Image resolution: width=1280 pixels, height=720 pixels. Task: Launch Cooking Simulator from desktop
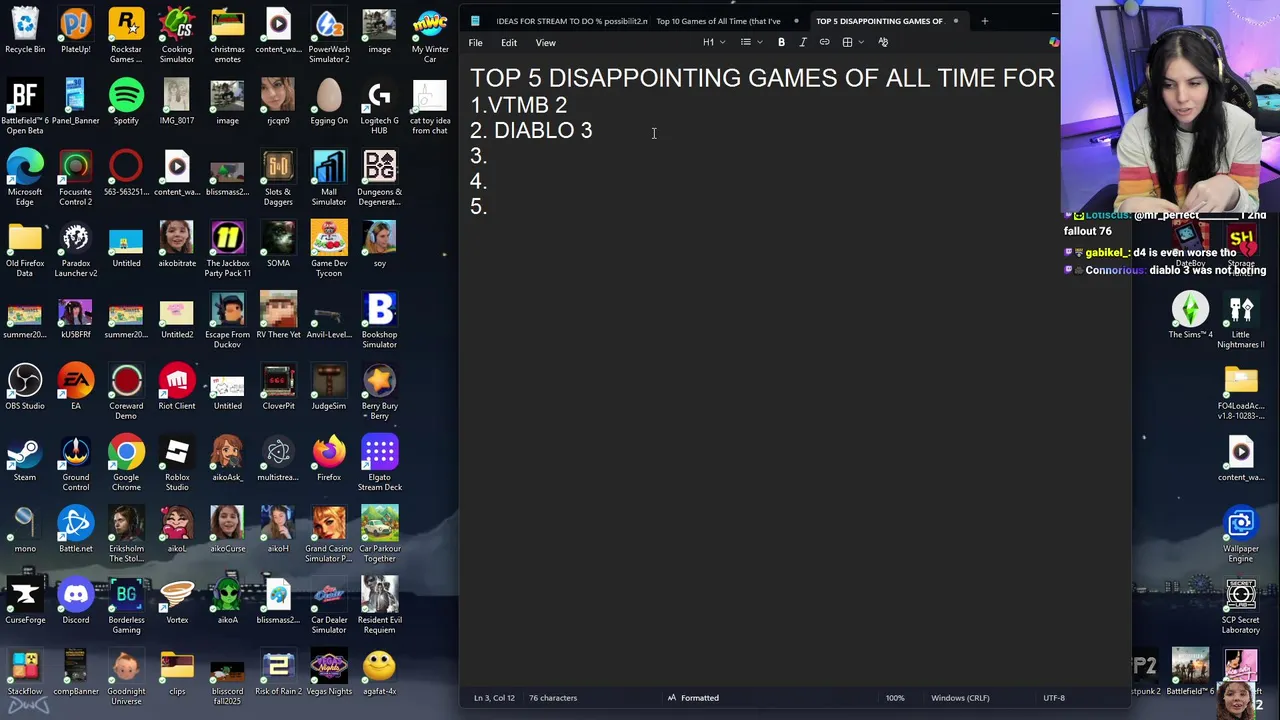point(177,36)
